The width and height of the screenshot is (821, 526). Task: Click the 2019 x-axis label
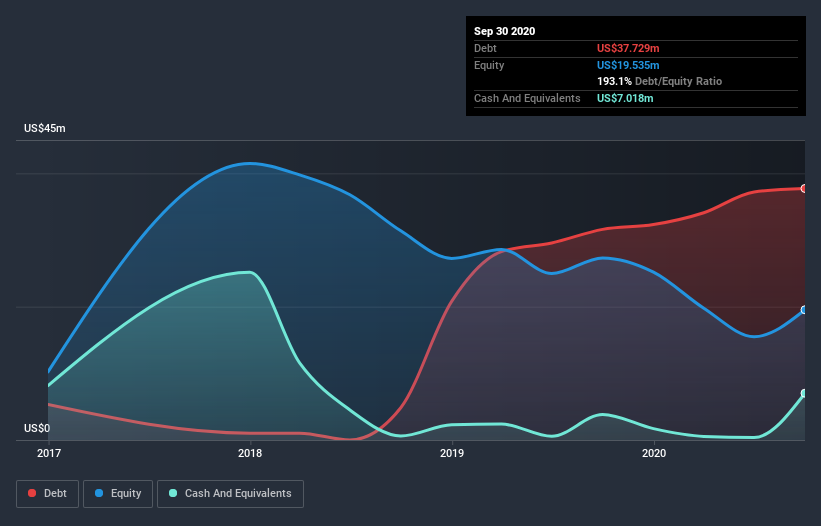452,453
